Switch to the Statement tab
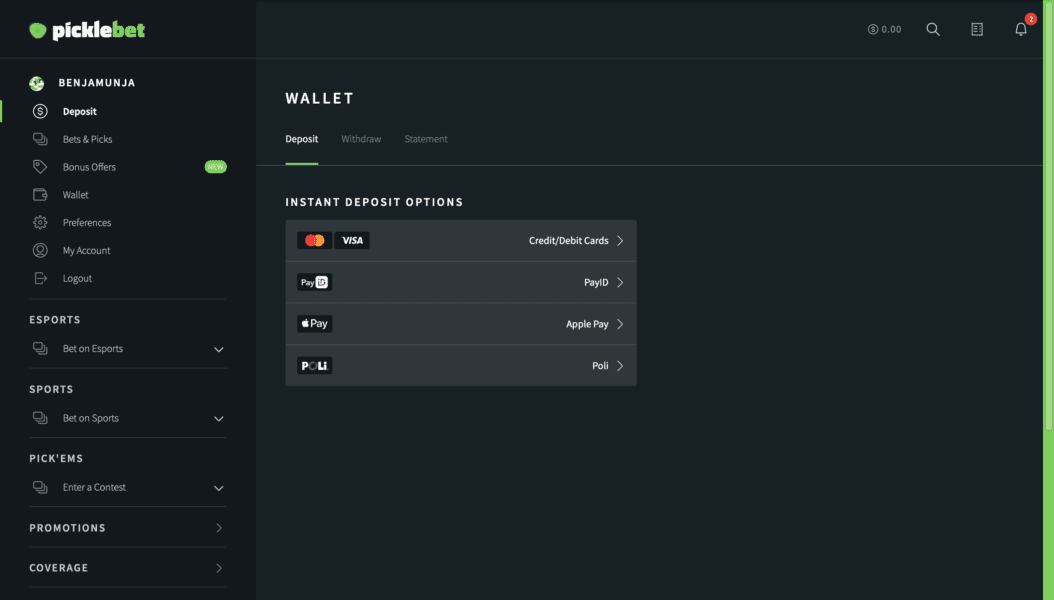1054x600 pixels. (426, 139)
